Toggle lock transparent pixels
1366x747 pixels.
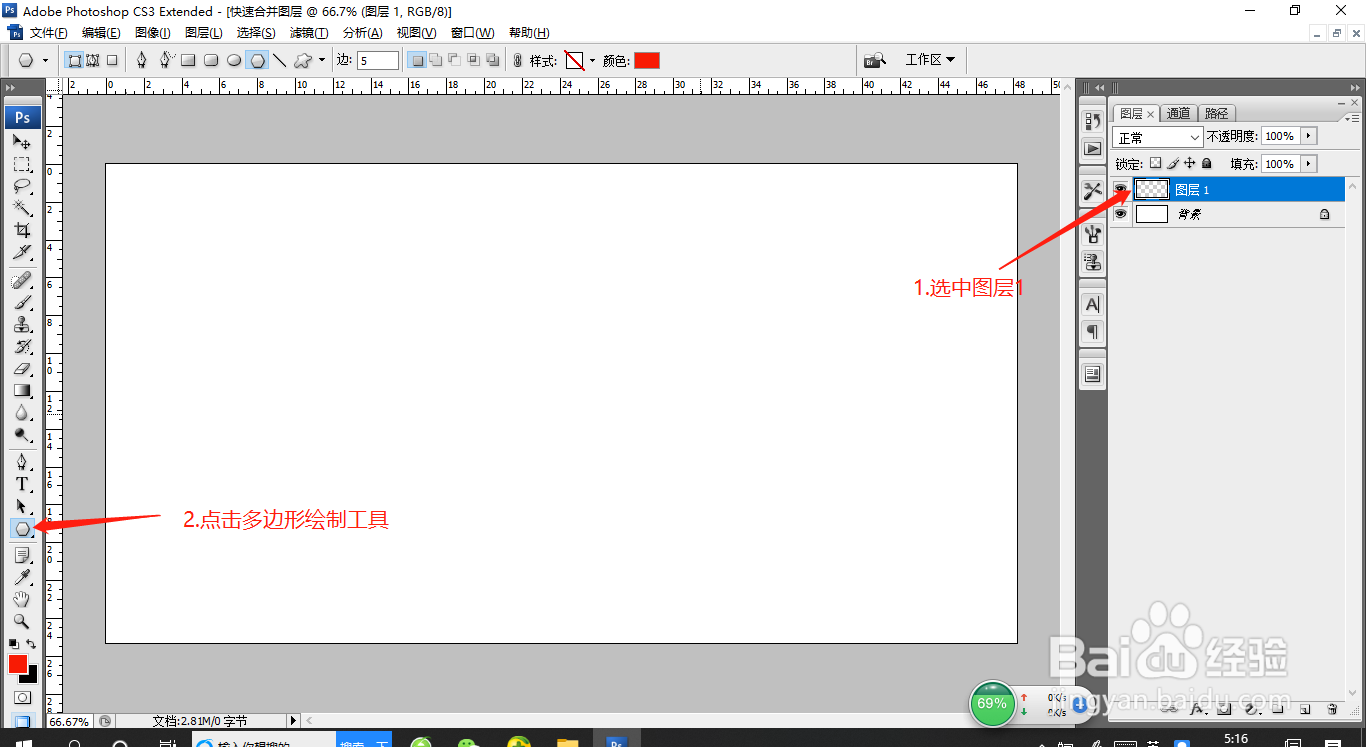[x=1155, y=163]
